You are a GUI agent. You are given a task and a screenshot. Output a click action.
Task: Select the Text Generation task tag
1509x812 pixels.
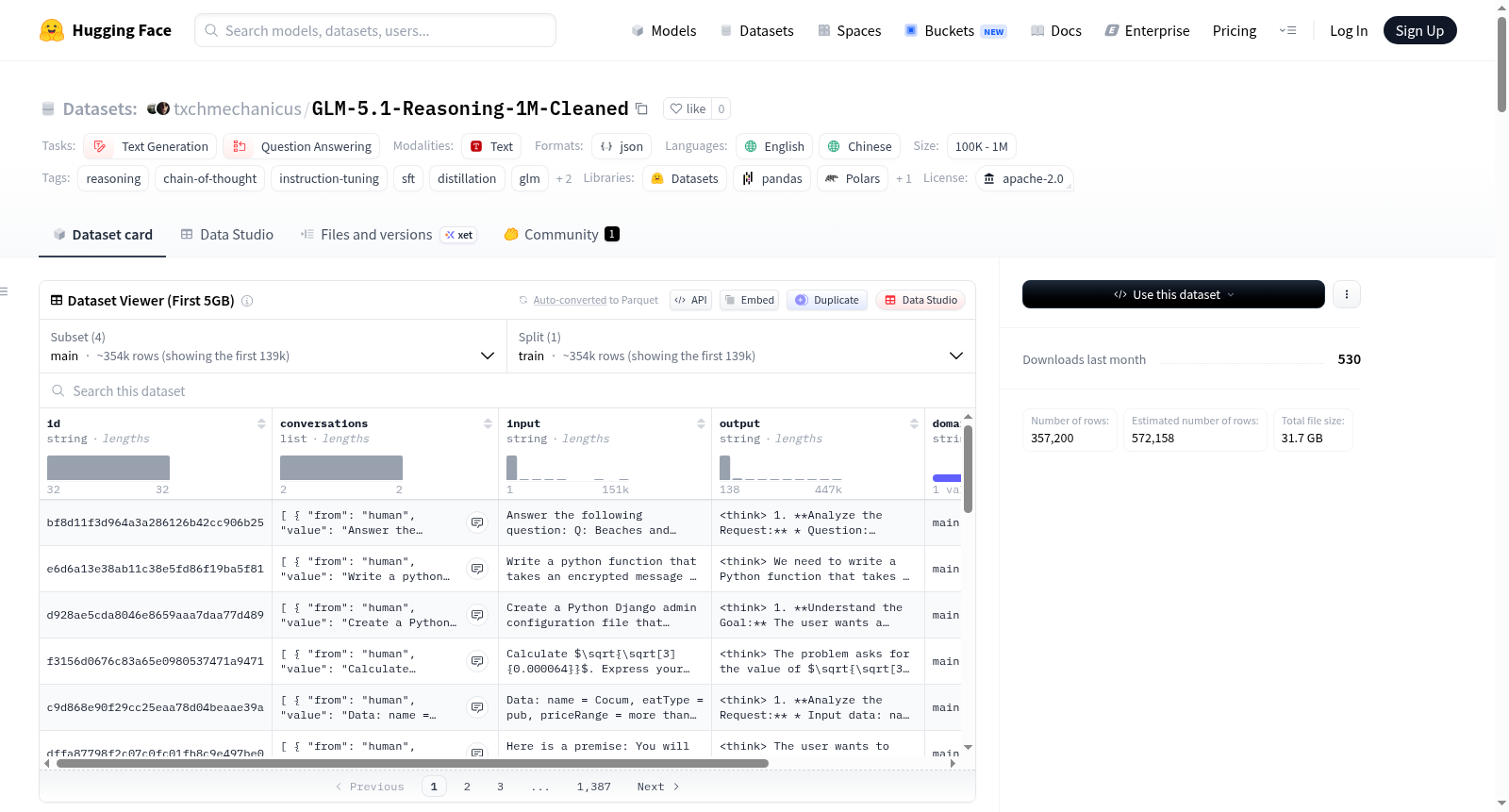tap(150, 146)
